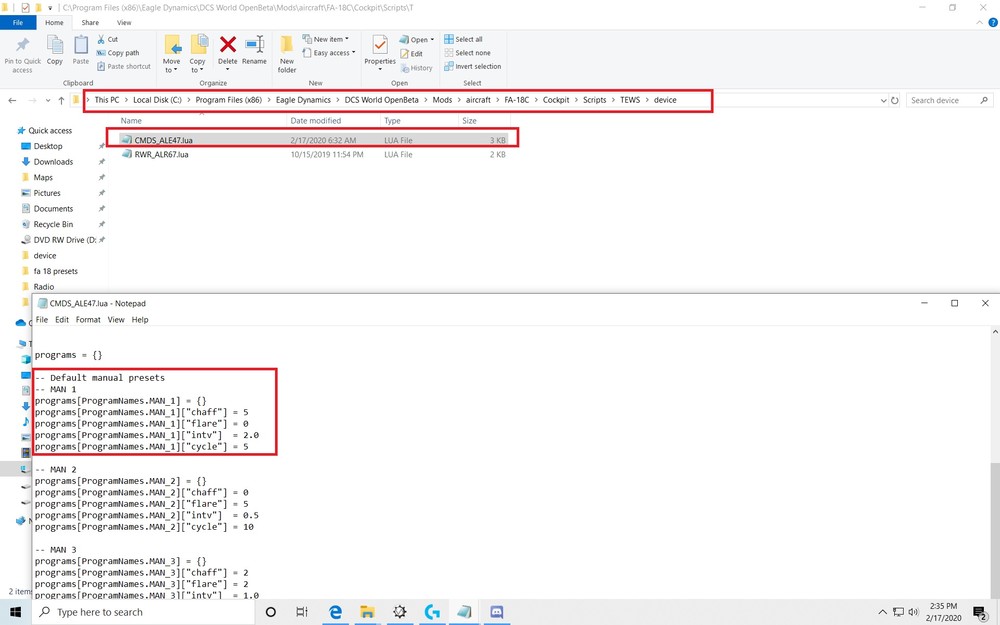The width and height of the screenshot is (1000, 625).
Task: Open the Easy access dropdown
Action: [x=329, y=53]
